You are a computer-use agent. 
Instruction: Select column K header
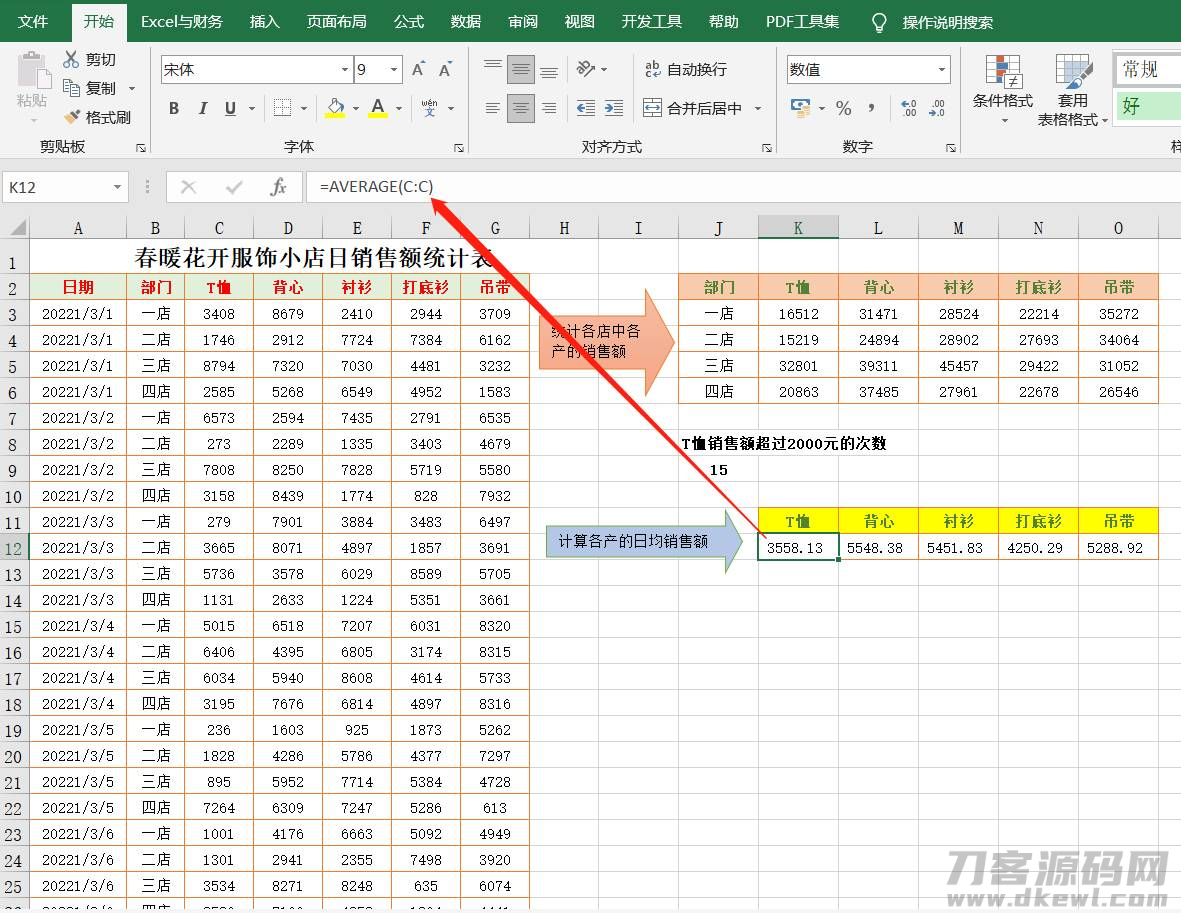click(x=798, y=227)
